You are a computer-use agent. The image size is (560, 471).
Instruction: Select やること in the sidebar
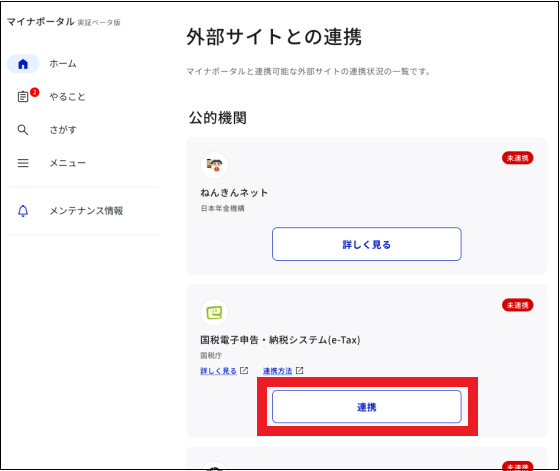pyautogui.click(x=68, y=97)
